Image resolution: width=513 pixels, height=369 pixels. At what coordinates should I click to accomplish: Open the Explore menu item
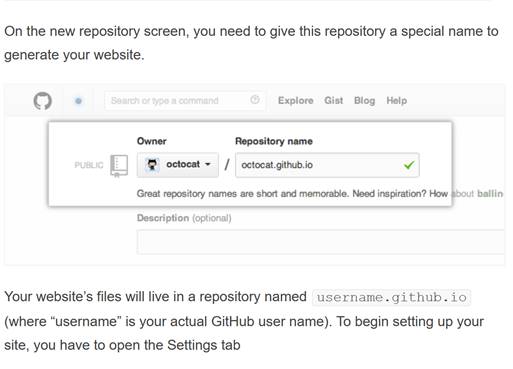296,101
